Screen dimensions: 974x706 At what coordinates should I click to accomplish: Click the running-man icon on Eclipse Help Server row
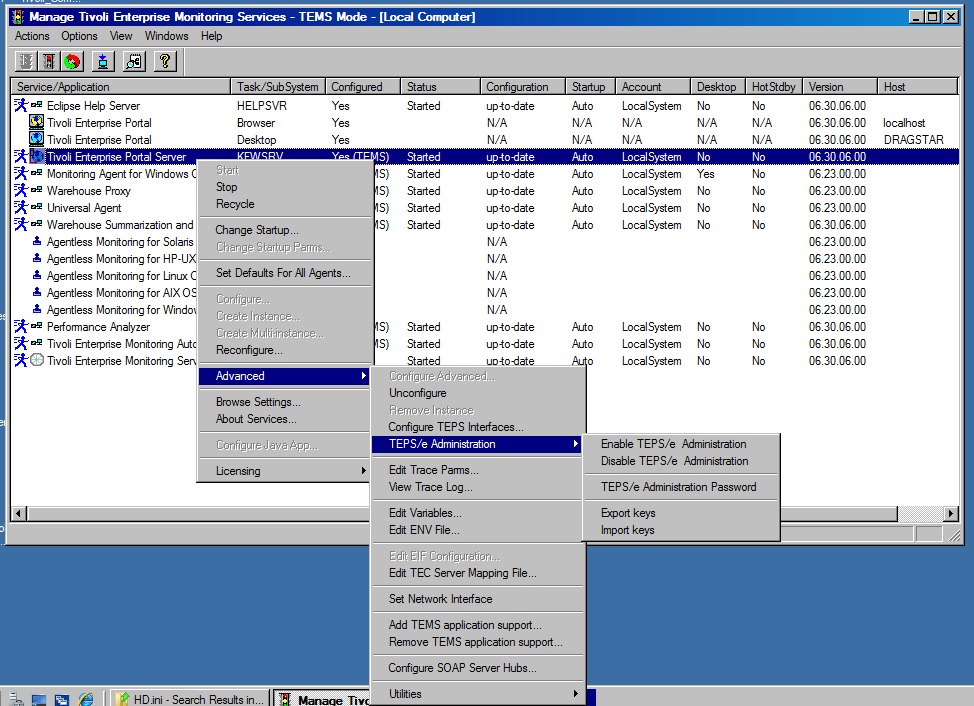[20, 106]
